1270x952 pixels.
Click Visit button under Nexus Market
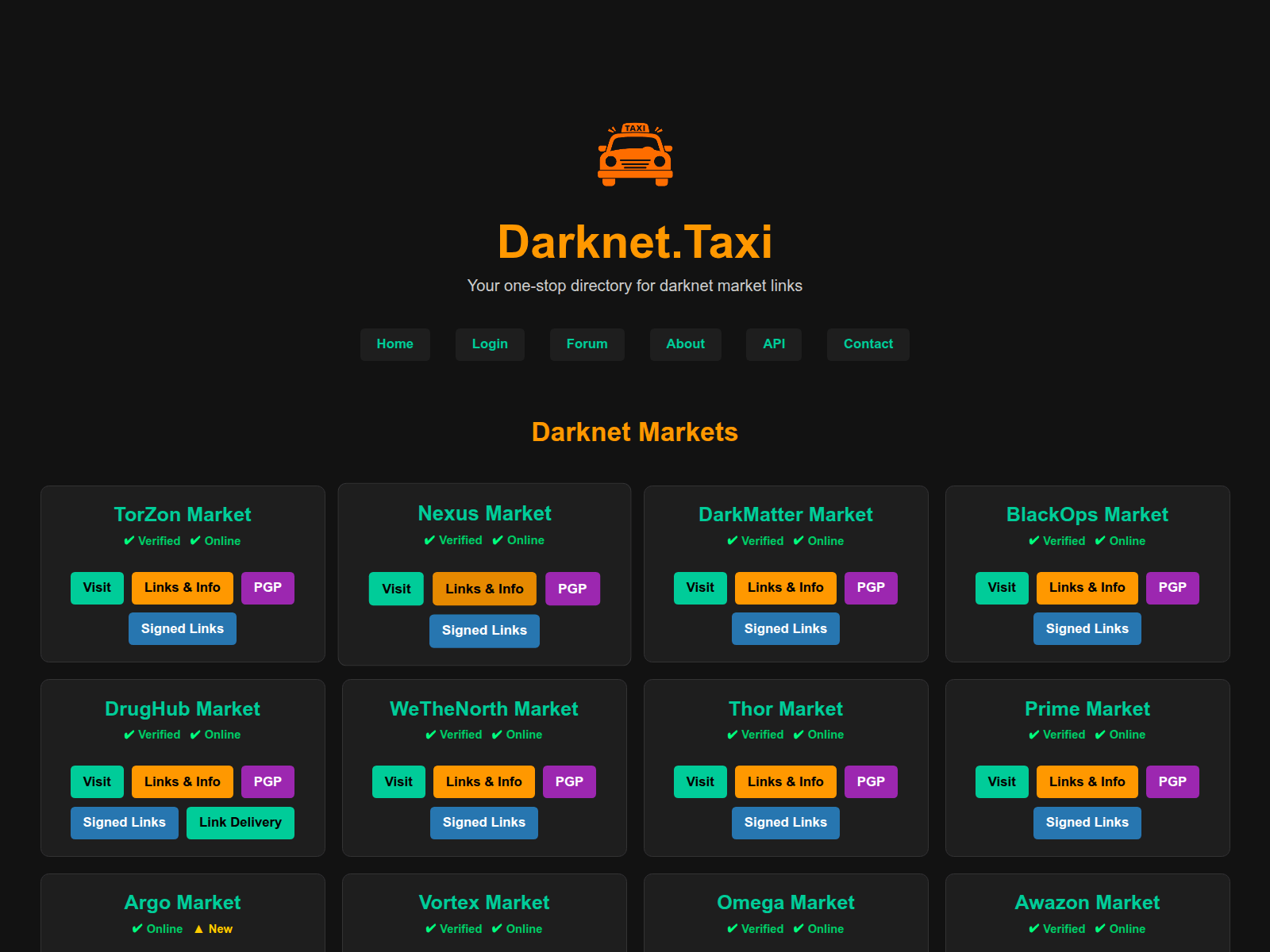tap(396, 589)
